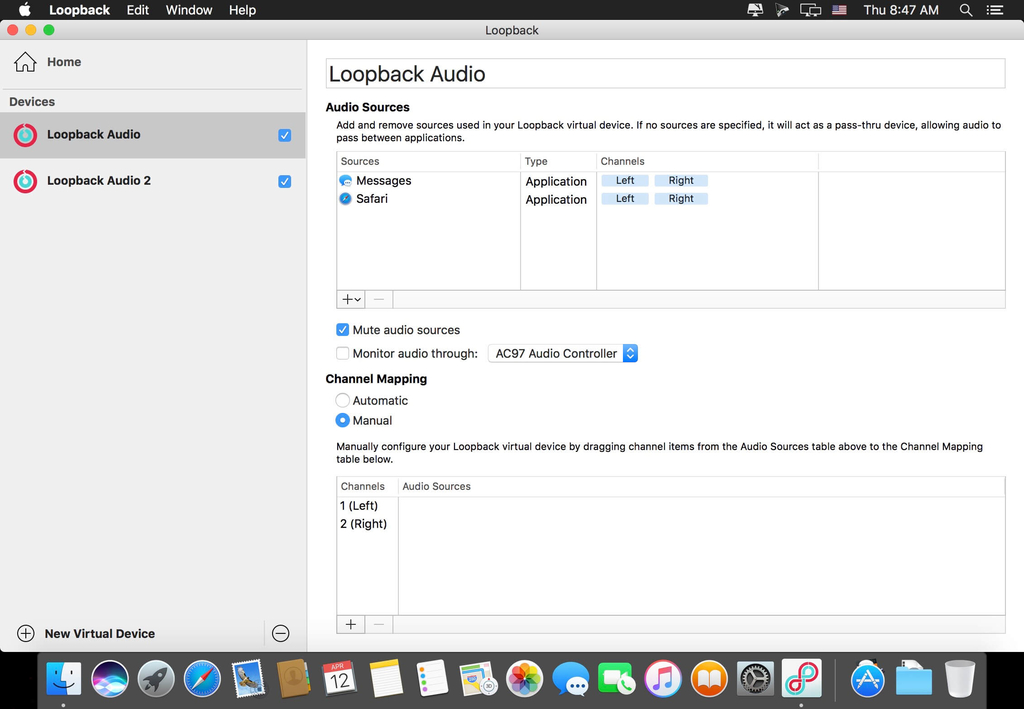Click the Messages source icon
1024x709 pixels.
click(x=346, y=181)
